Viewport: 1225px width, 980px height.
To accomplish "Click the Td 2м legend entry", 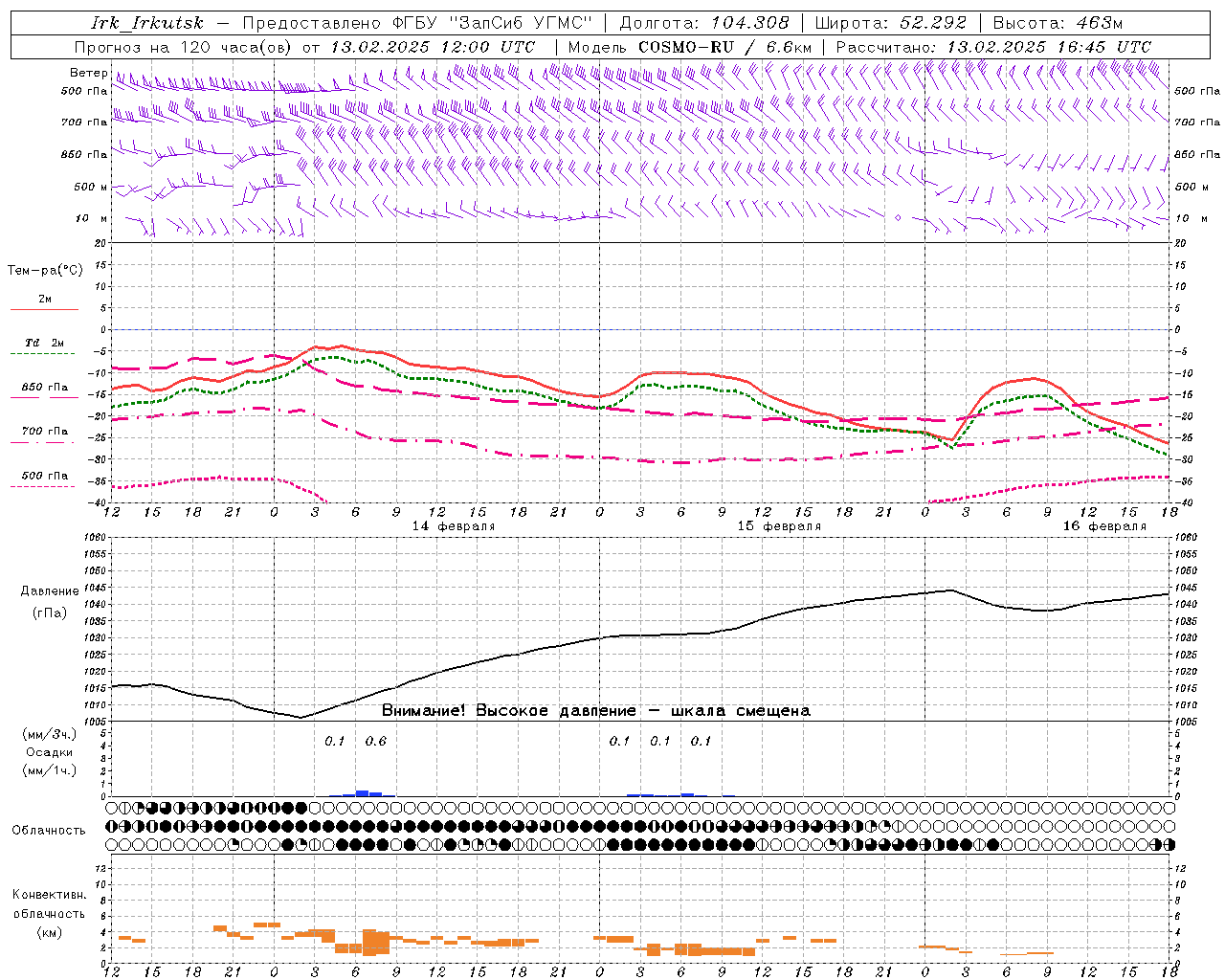I will [x=44, y=343].
